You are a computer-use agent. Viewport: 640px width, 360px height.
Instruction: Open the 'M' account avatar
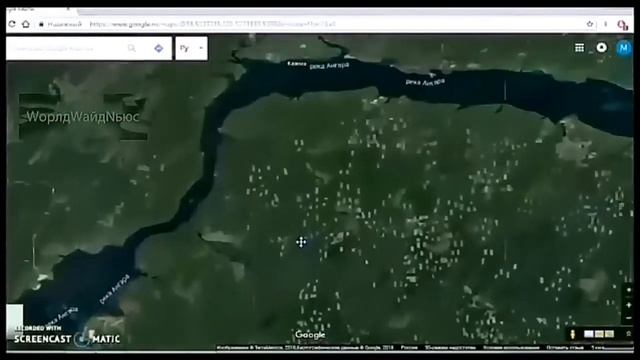624,48
